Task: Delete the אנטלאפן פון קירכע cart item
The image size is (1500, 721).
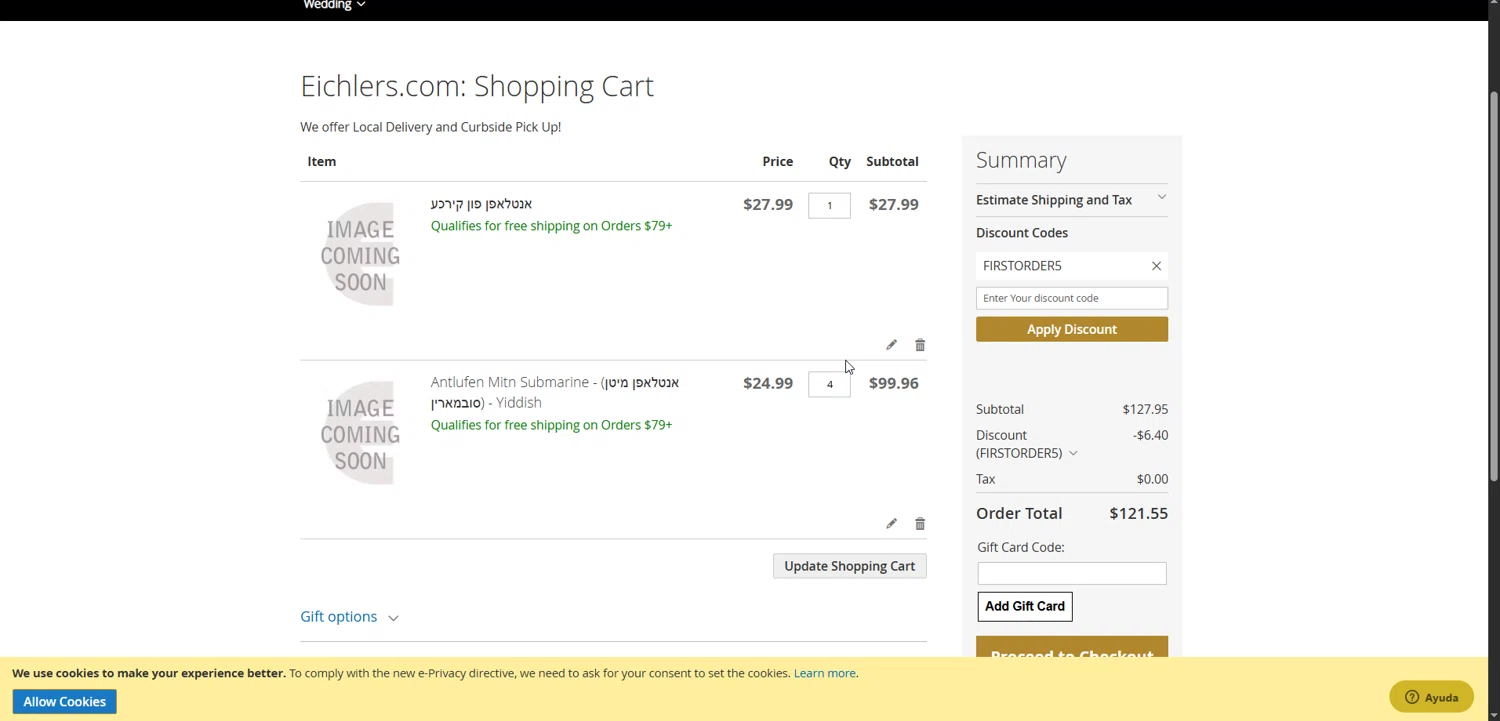Action: pyautogui.click(x=920, y=345)
